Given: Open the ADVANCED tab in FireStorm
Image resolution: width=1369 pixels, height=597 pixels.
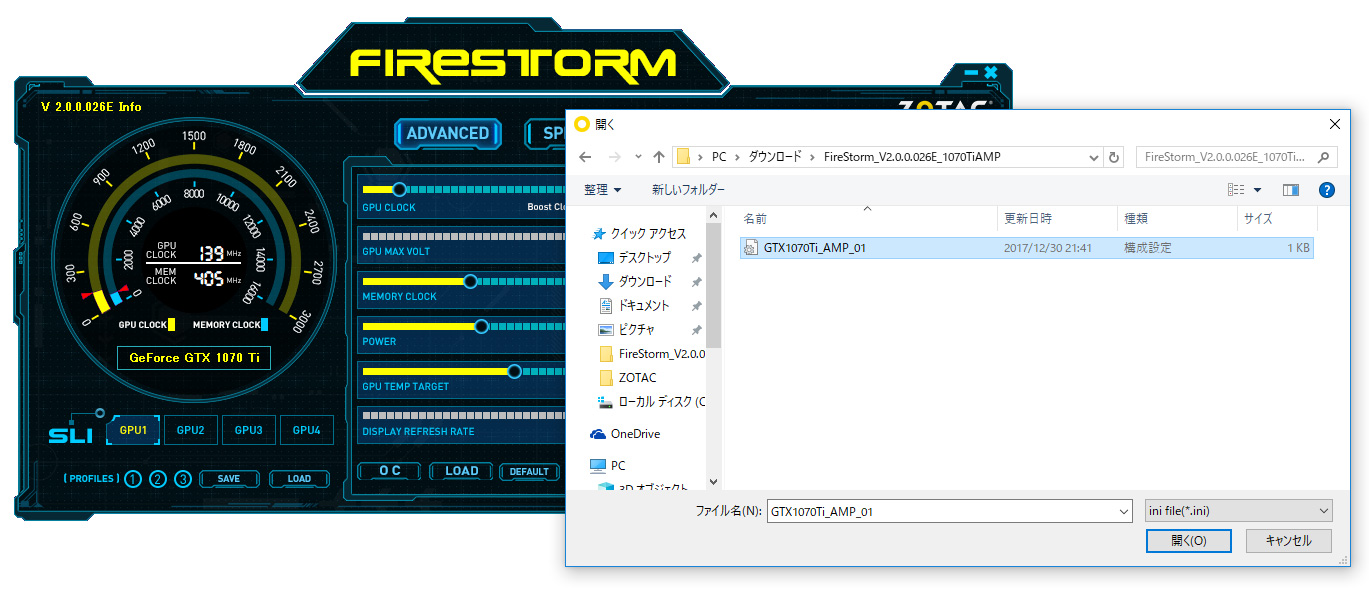Looking at the screenshot, I should (x=448, y=133).
